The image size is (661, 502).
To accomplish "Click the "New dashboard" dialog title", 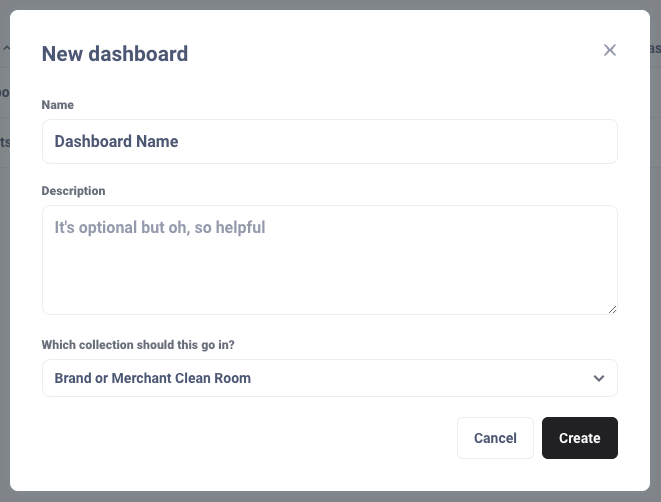I will point(115,54).
